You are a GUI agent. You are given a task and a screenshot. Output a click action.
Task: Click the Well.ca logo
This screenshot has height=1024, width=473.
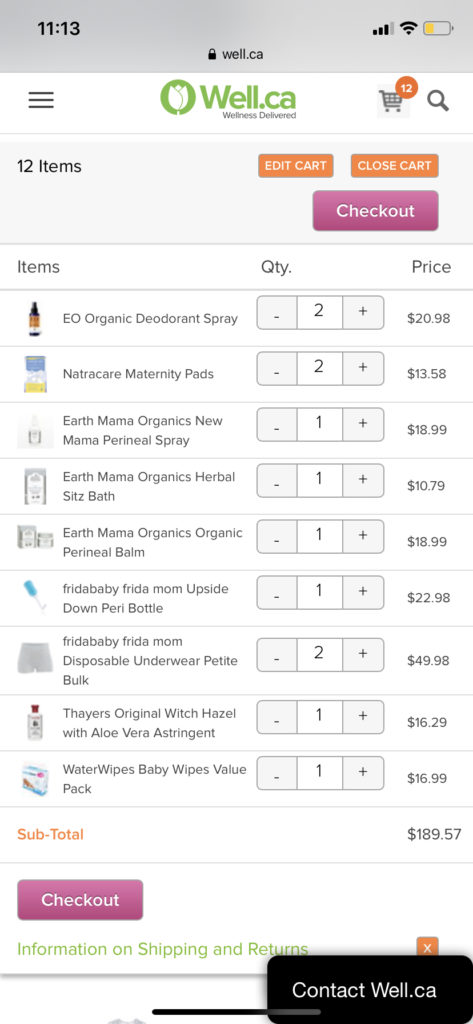[228, 99]
